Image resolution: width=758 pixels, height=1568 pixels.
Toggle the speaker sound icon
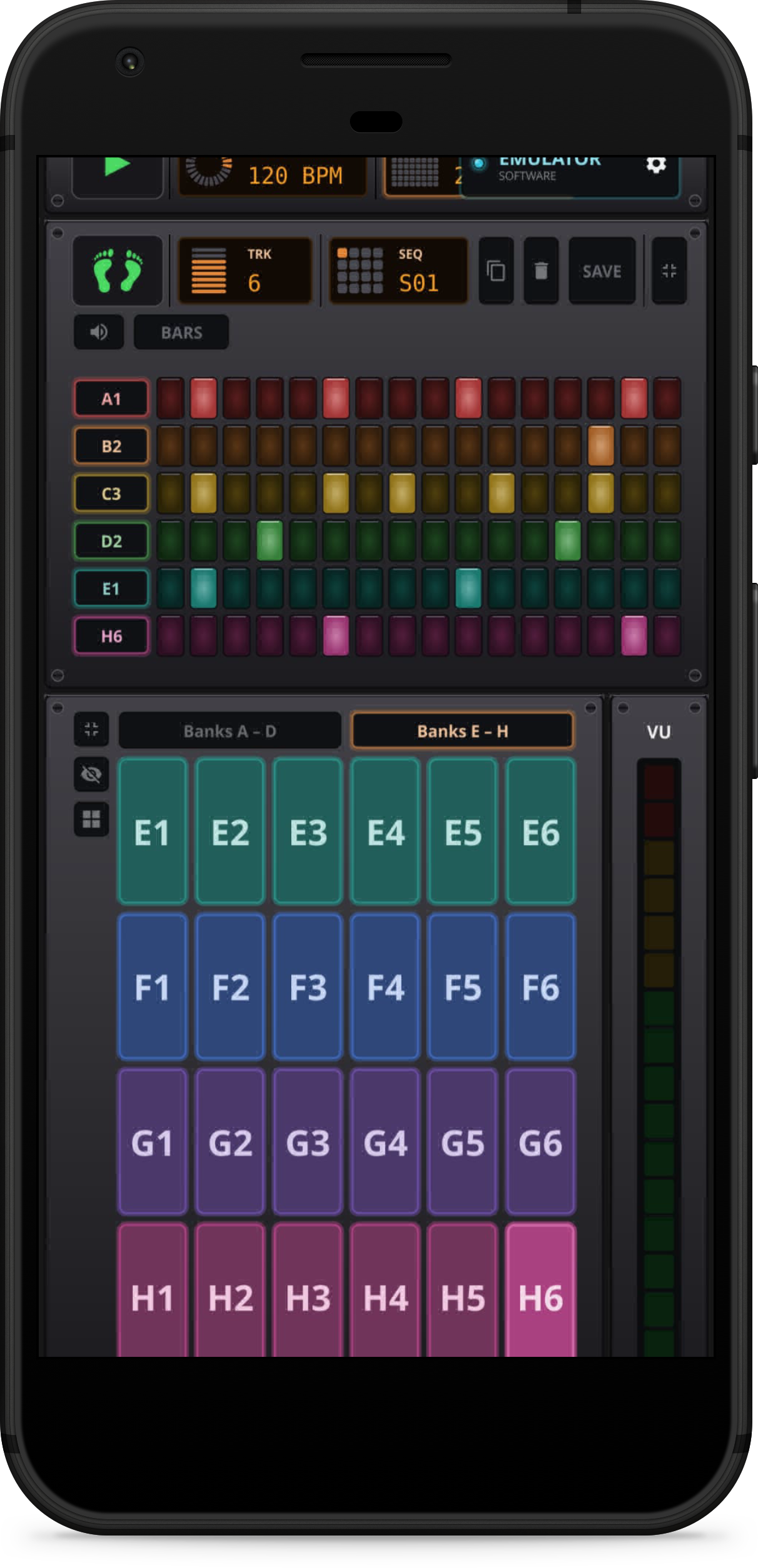pos(99,332)
